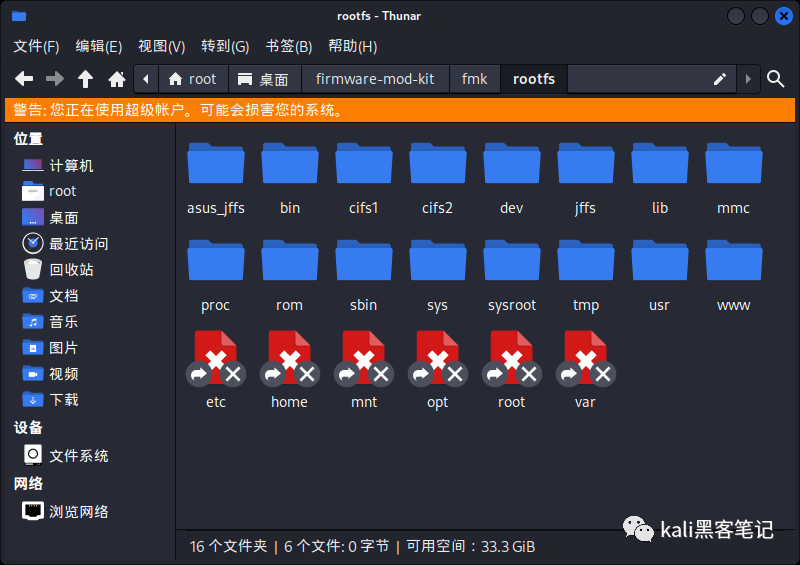Select the sys folder
Image resolution: width=800 pixels, height=565 pixels.
click(x=438, y=276)
